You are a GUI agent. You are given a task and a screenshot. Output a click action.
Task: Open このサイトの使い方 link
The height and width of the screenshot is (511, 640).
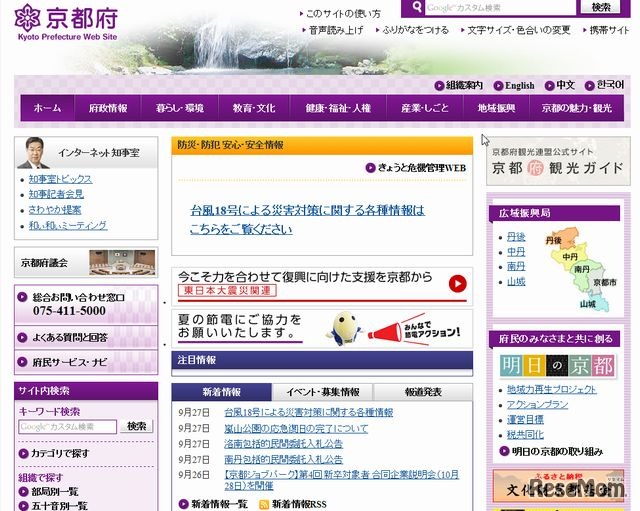[x=343, y=14]
